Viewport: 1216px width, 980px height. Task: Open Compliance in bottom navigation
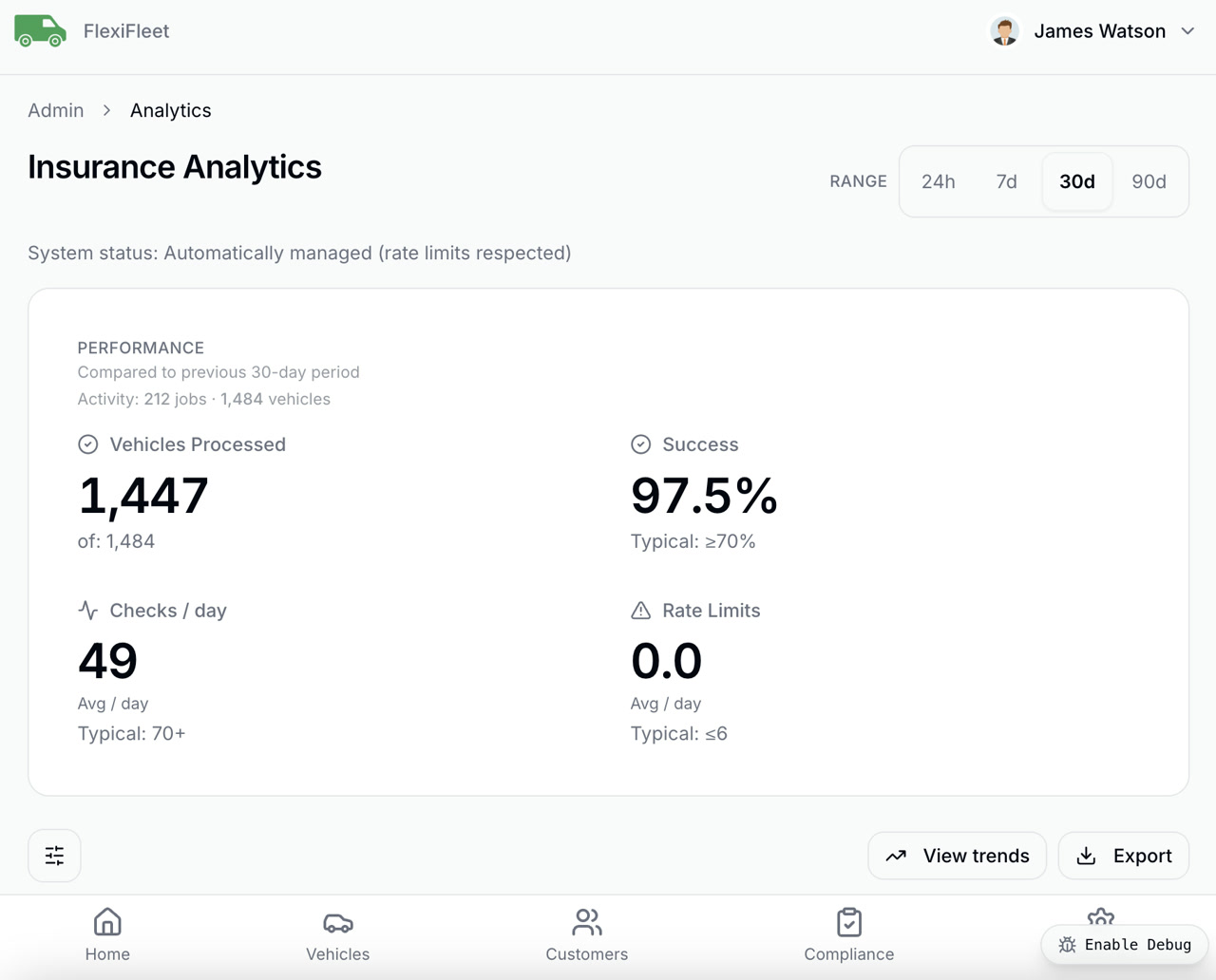coord(849,935)
